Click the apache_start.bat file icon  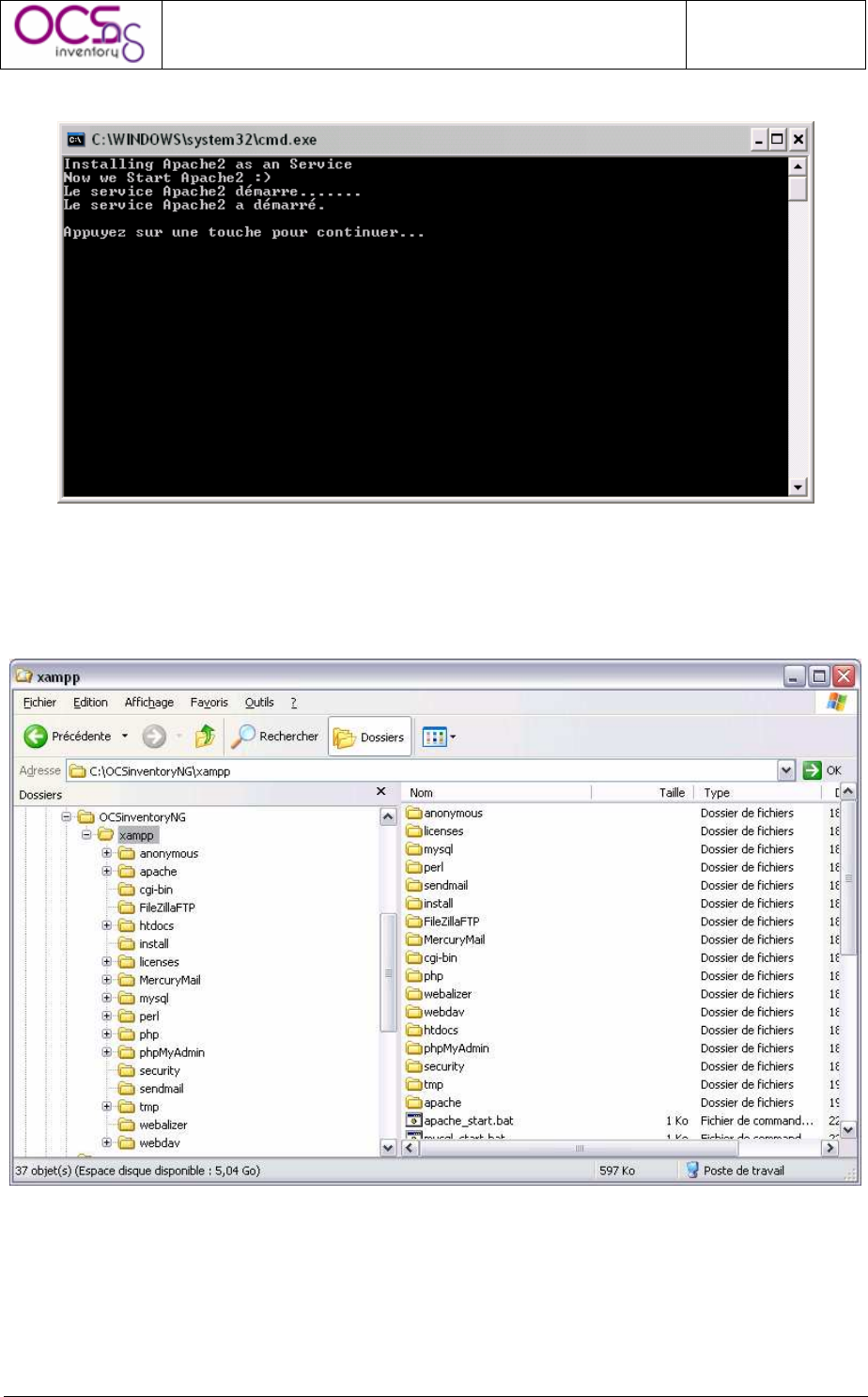coord(413,1121)
